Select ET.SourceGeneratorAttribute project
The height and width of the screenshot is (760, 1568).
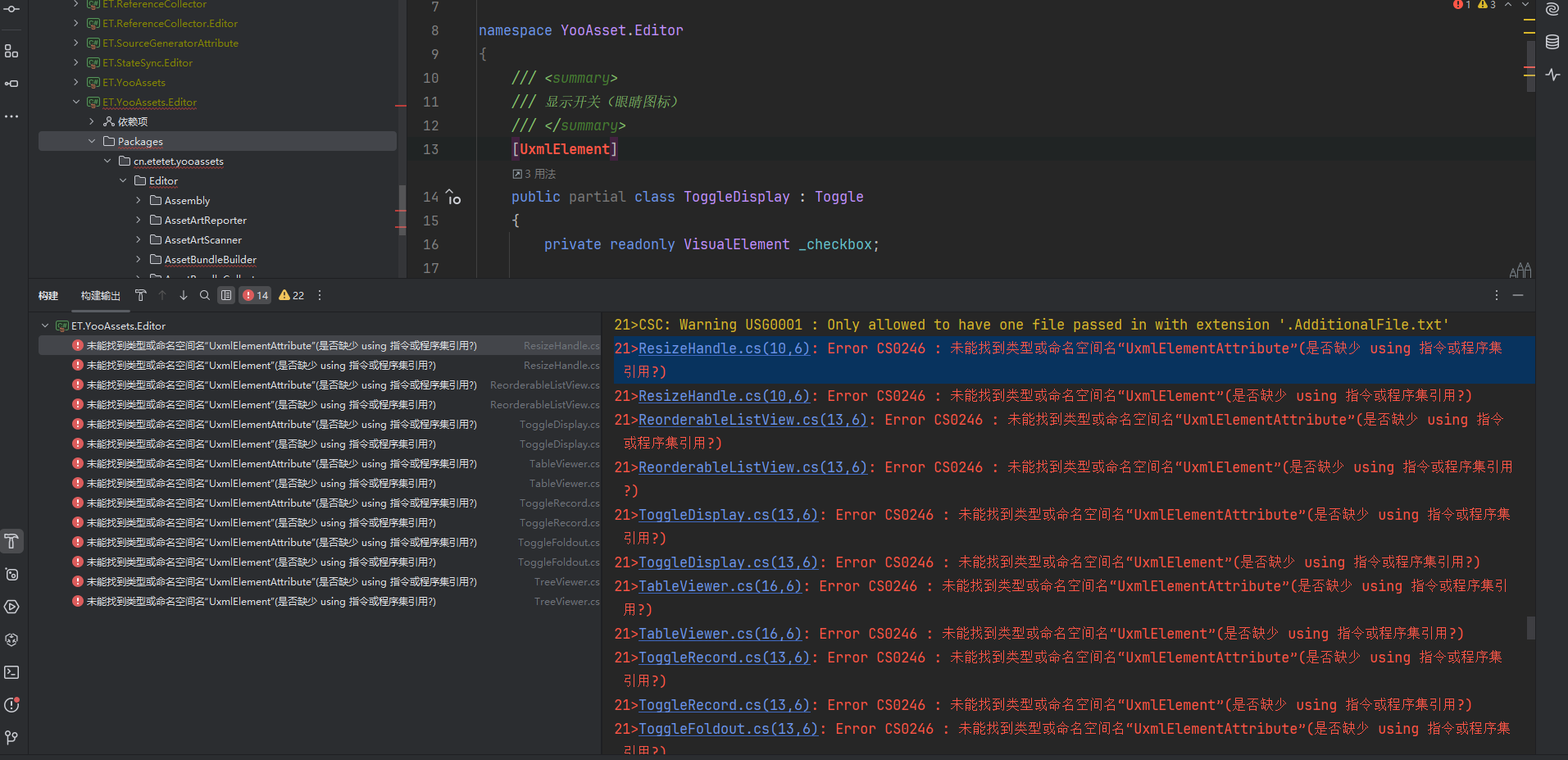170,43
